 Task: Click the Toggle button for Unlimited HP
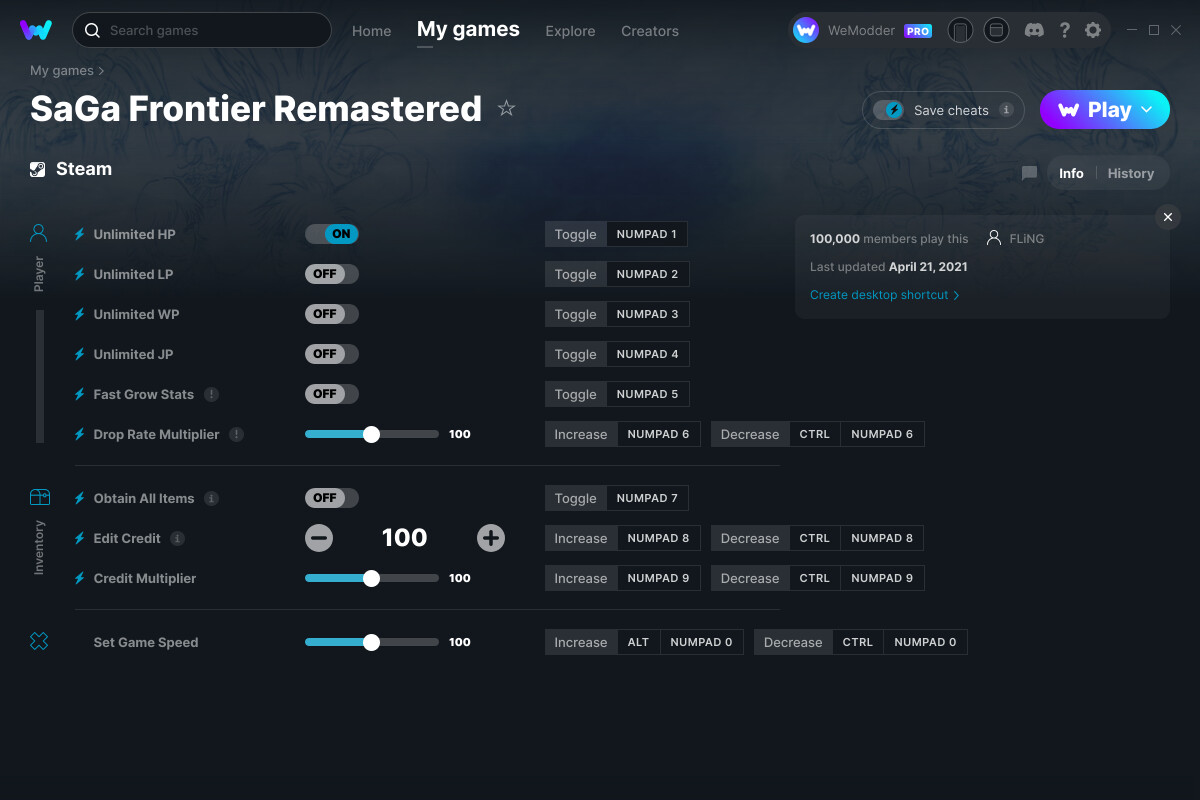(575, 234)
